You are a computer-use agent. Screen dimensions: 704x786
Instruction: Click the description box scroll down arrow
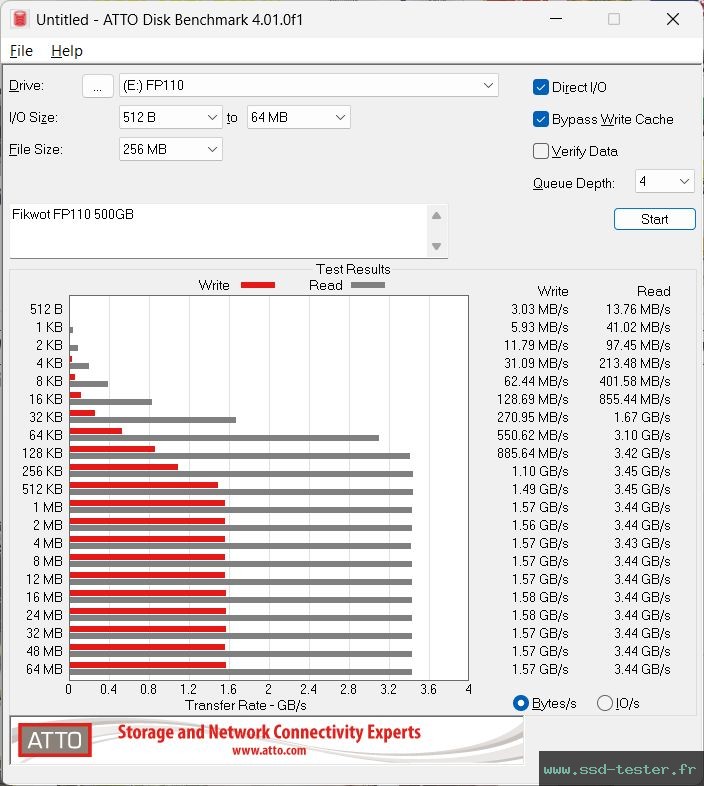[x=436, y=246]
